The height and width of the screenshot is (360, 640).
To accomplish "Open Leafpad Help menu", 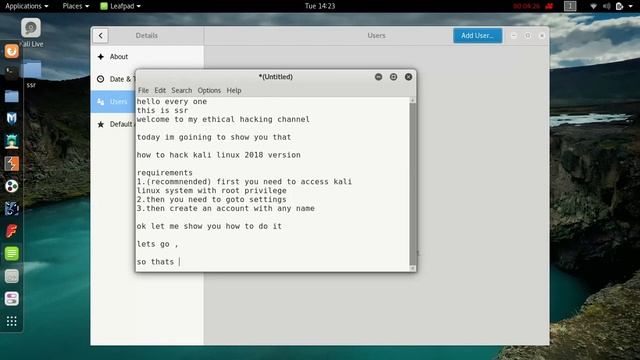I will pyautogui.click(x=234, y=90).
